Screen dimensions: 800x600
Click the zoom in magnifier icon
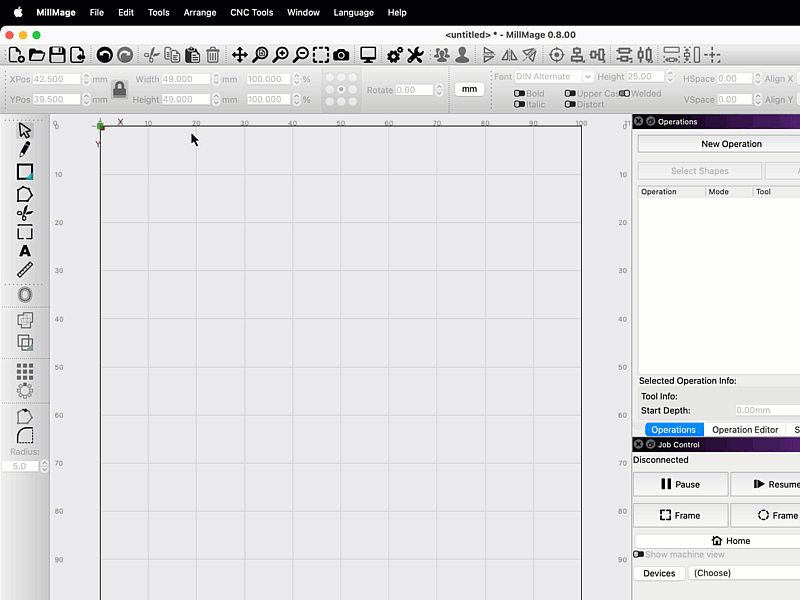281,55
